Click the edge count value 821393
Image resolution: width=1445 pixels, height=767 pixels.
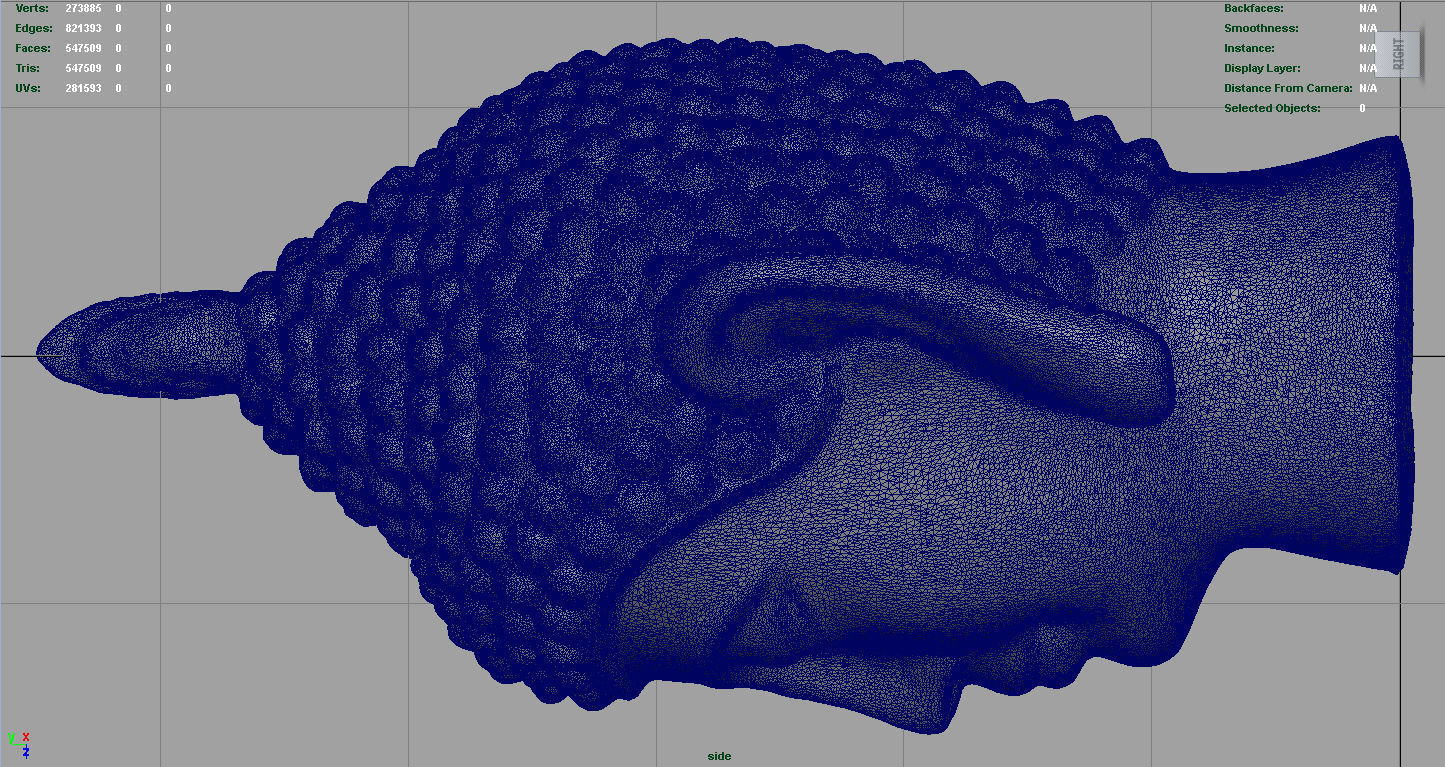point(83,28)
